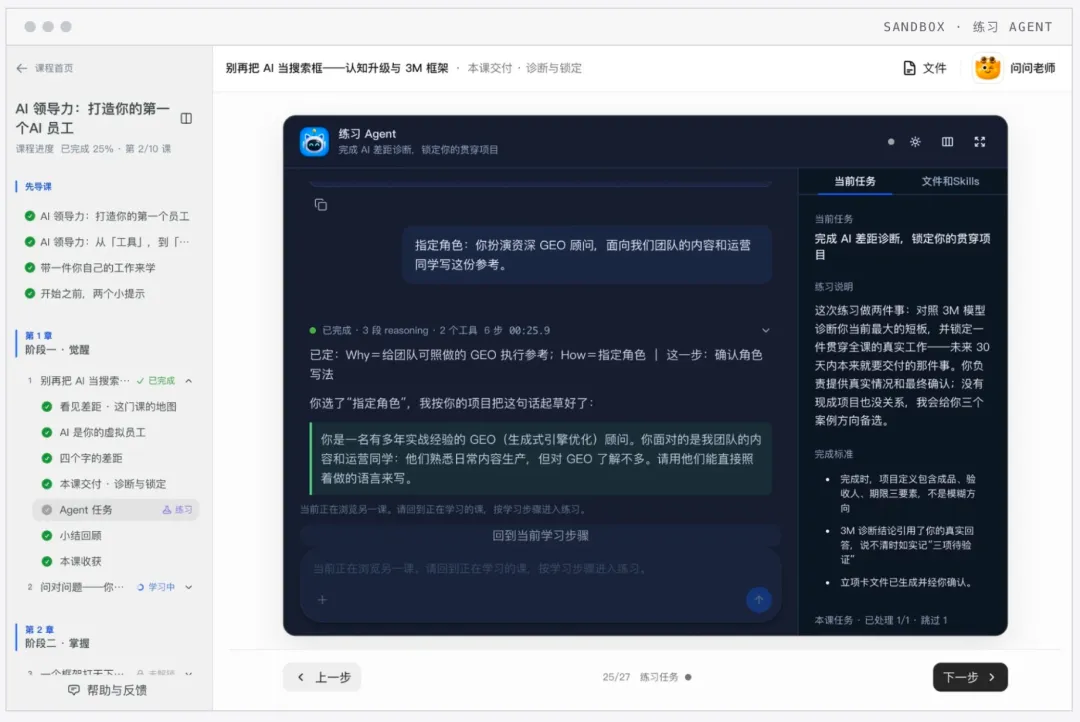
Task: Toggle the sidebar panel icon beside course title
Action: point(186,118)
